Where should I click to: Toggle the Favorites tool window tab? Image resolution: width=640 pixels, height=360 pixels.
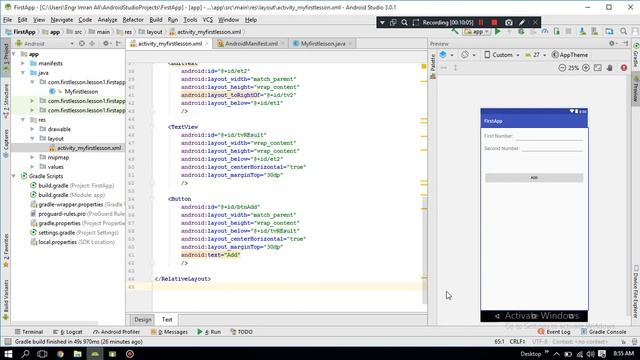tap(6, 251)
